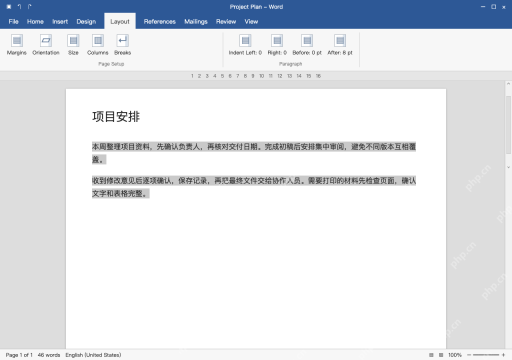Set Indent Left value
Image resolution: width=512 pixels, height=360 pixels.
point(245,45)
